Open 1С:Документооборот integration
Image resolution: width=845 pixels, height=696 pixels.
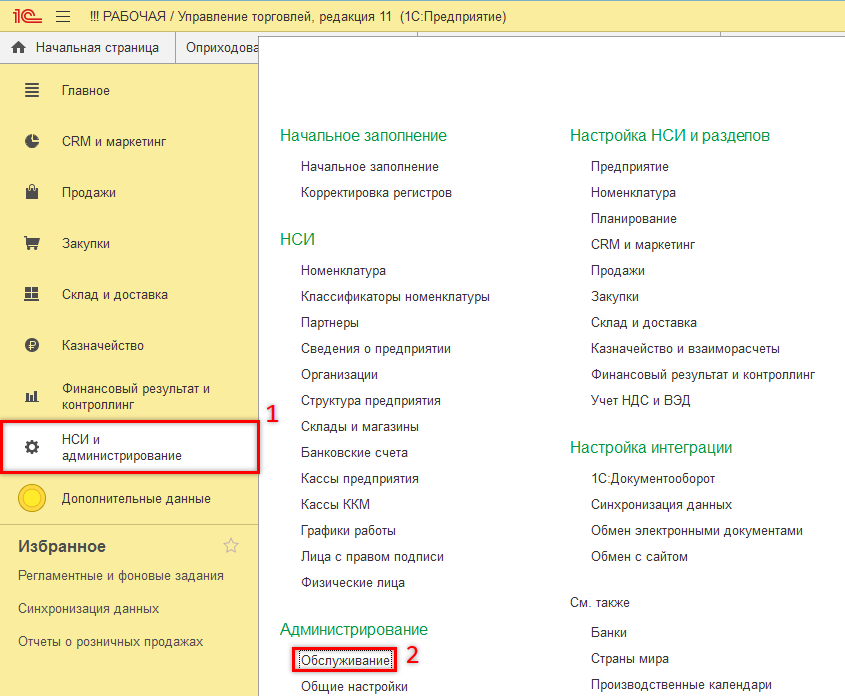click(x=653, y=479)
